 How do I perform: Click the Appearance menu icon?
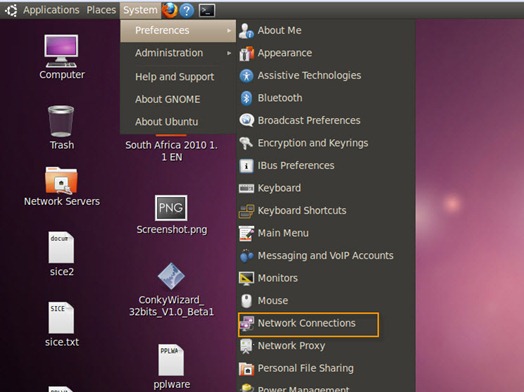point(247,53)
